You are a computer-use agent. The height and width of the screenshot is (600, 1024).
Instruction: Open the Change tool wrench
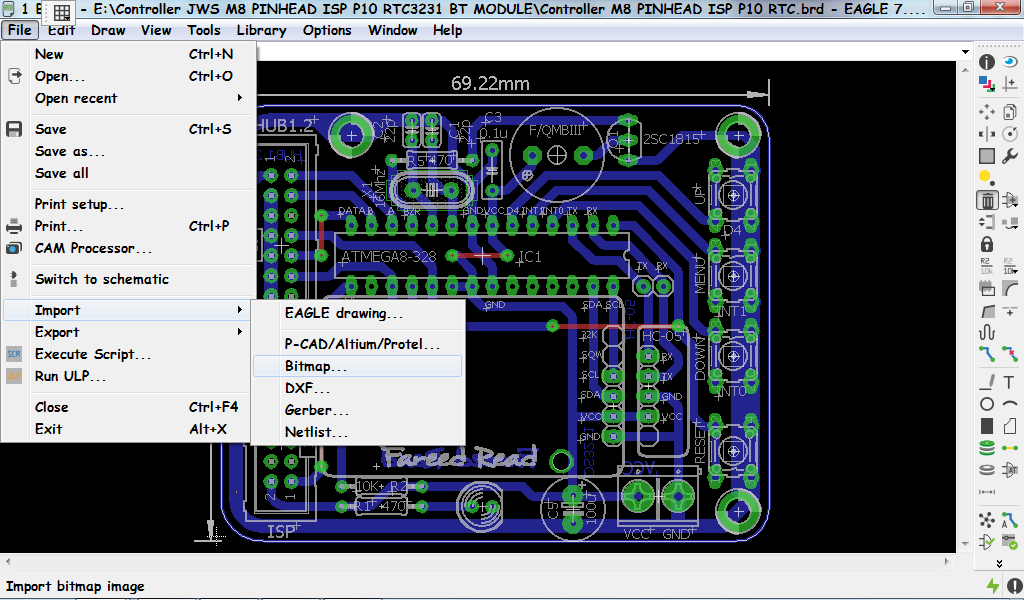pyautogui.click(x=1010, y=157)
